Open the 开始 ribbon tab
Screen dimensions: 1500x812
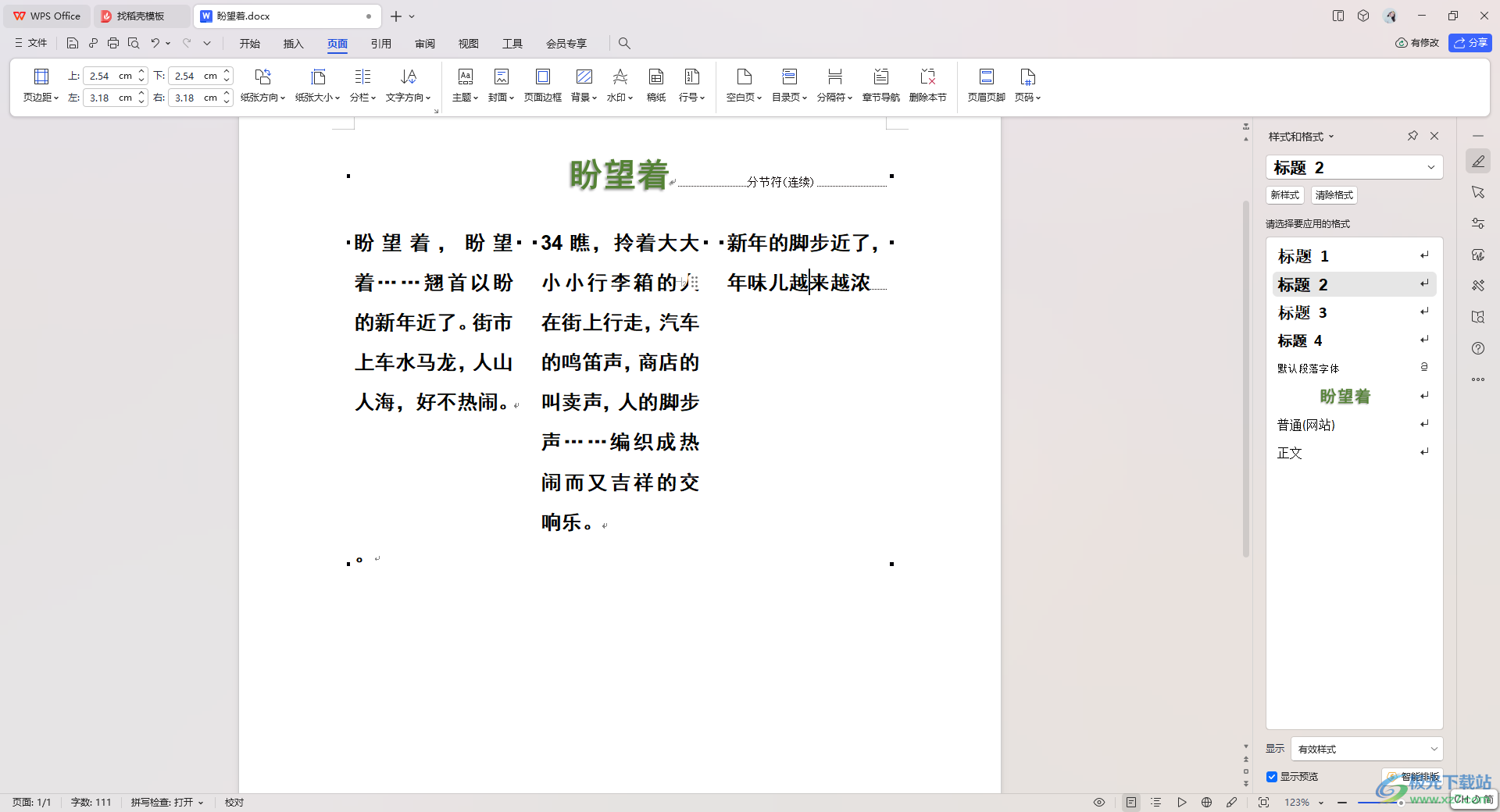click(250, 44)
